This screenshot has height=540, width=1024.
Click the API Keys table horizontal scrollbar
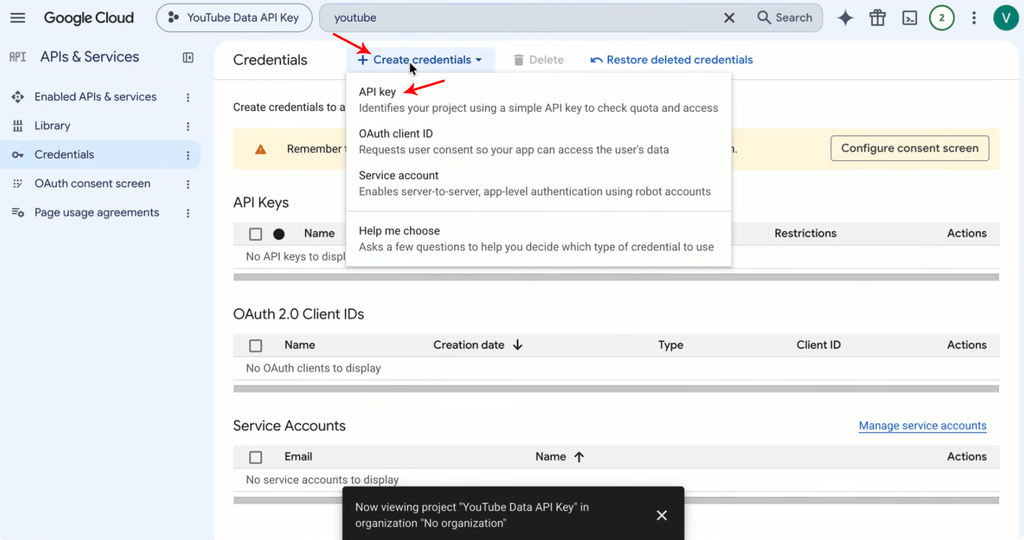pyautogui.click(x=616, y=278)
